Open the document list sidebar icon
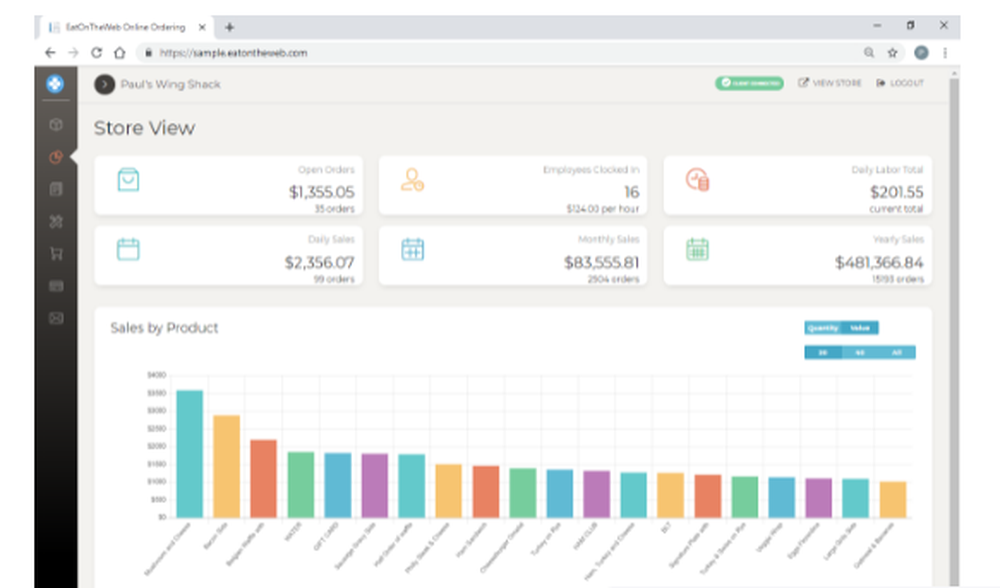Viewport: 1000px width, 588px height. (56, 189)
